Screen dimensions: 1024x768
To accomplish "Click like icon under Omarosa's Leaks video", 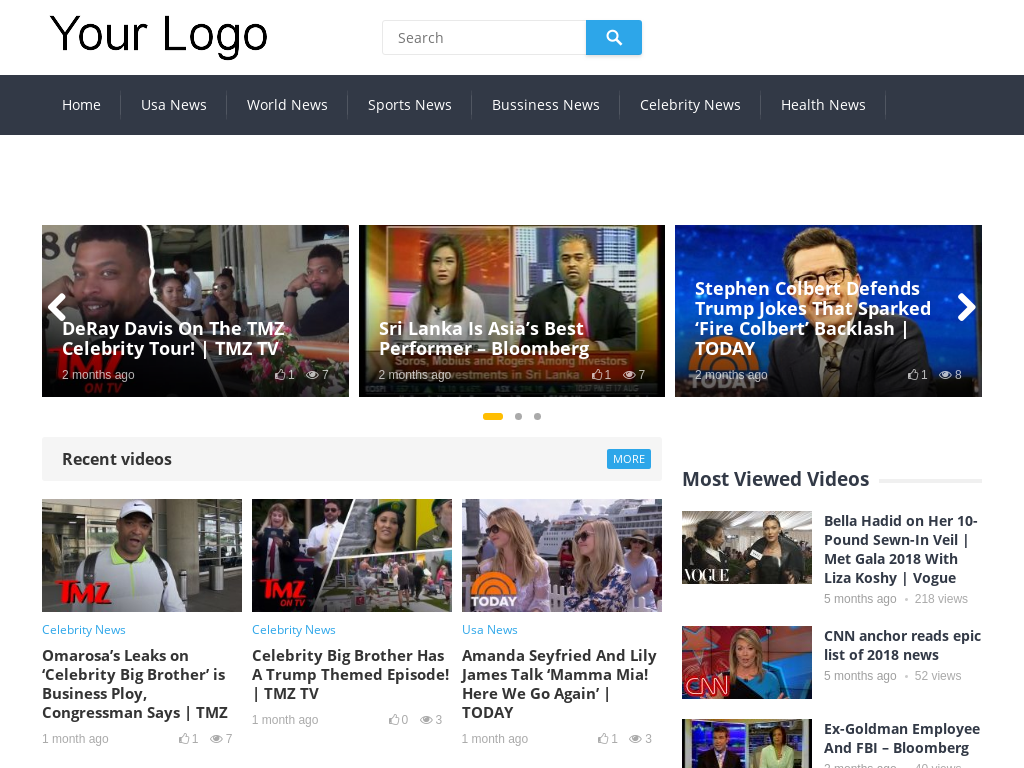I will tap(184, 739).
